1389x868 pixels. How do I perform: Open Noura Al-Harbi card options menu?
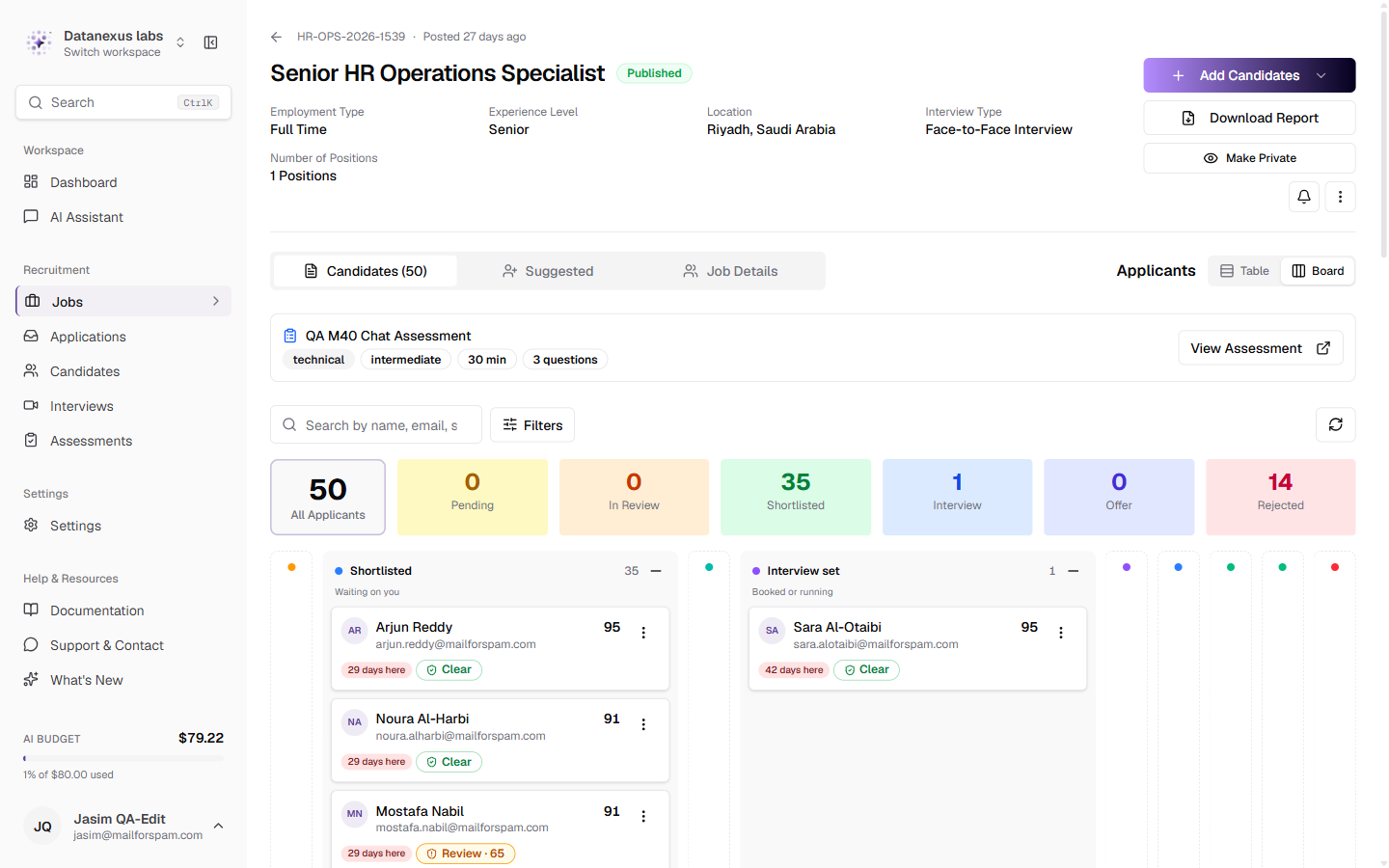point(643,724)
